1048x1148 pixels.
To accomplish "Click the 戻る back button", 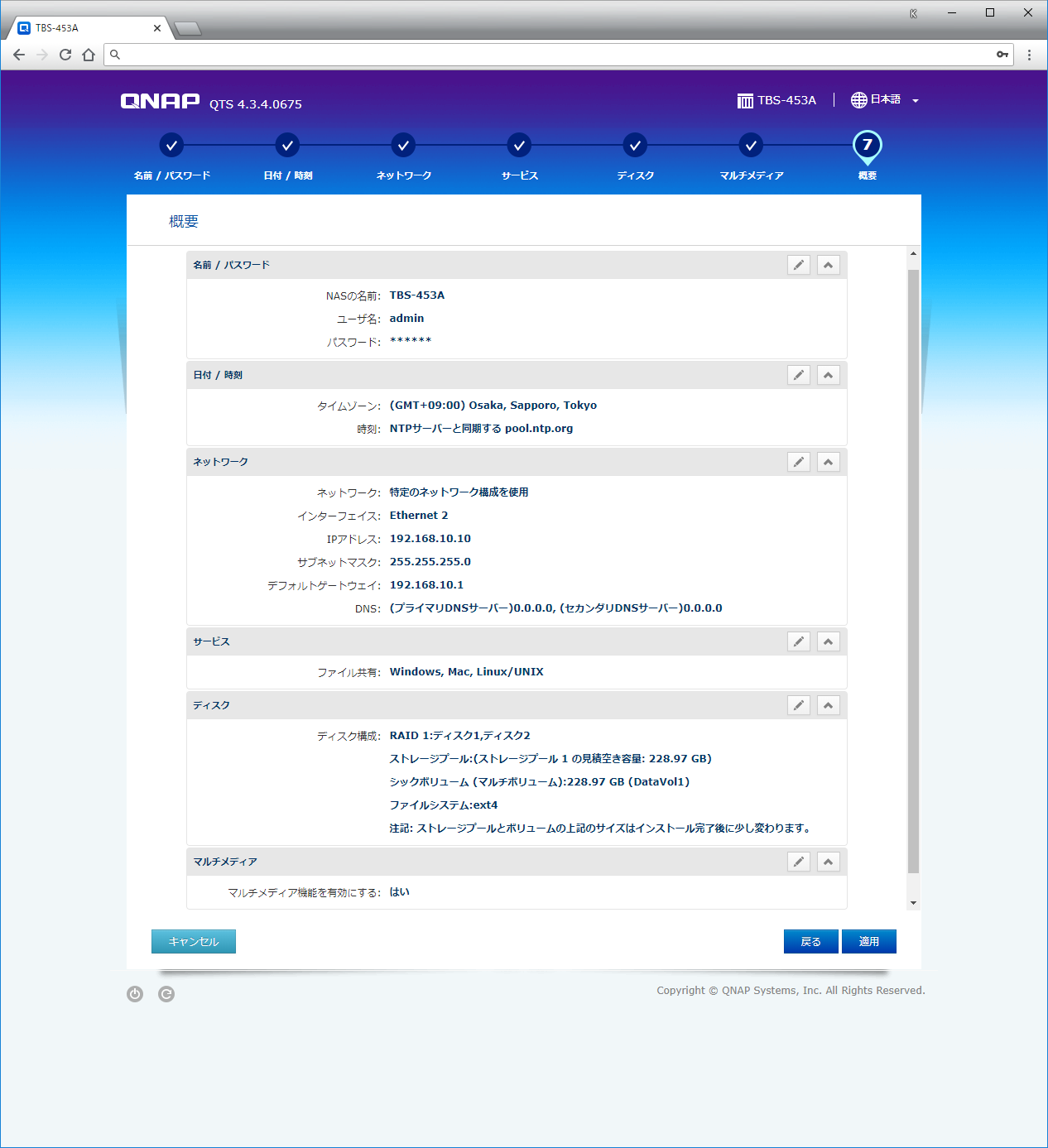I will pyautogui.click(x=810, y=941).
